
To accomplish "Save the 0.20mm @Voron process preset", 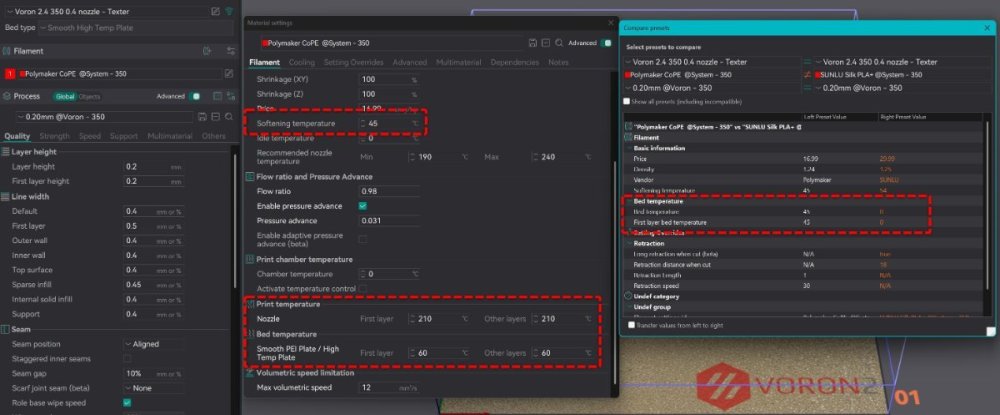I will 203,117.
